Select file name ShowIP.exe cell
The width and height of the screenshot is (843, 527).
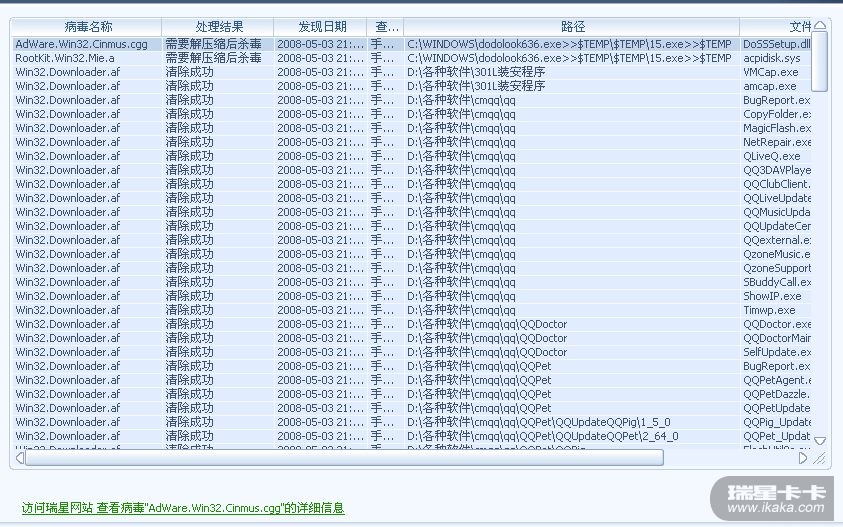[772, 296]
